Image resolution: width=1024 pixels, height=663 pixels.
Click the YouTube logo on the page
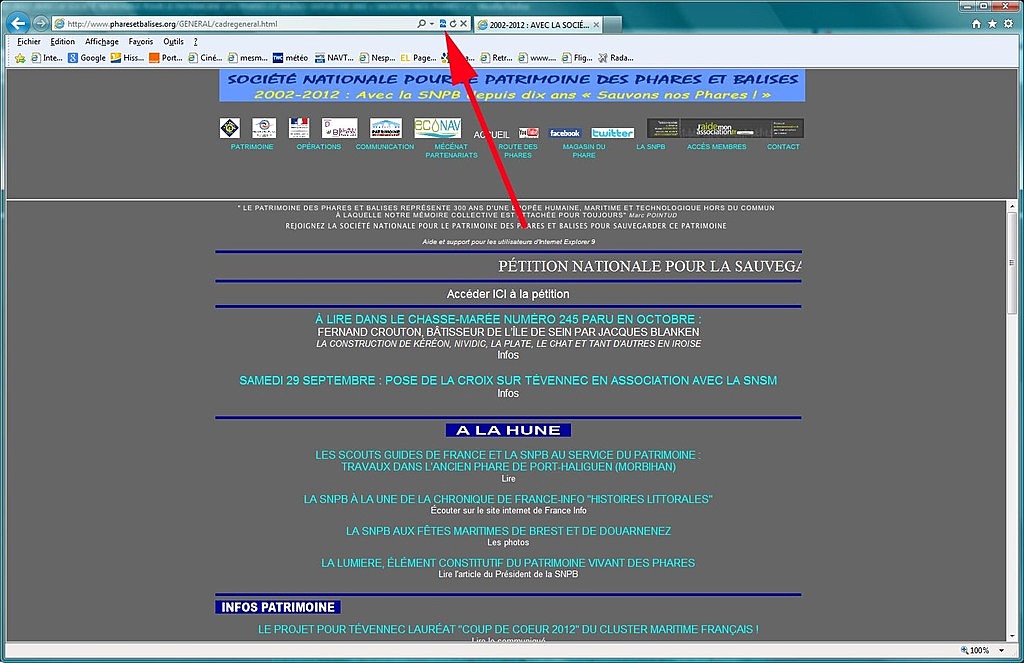tap(528, 133)
